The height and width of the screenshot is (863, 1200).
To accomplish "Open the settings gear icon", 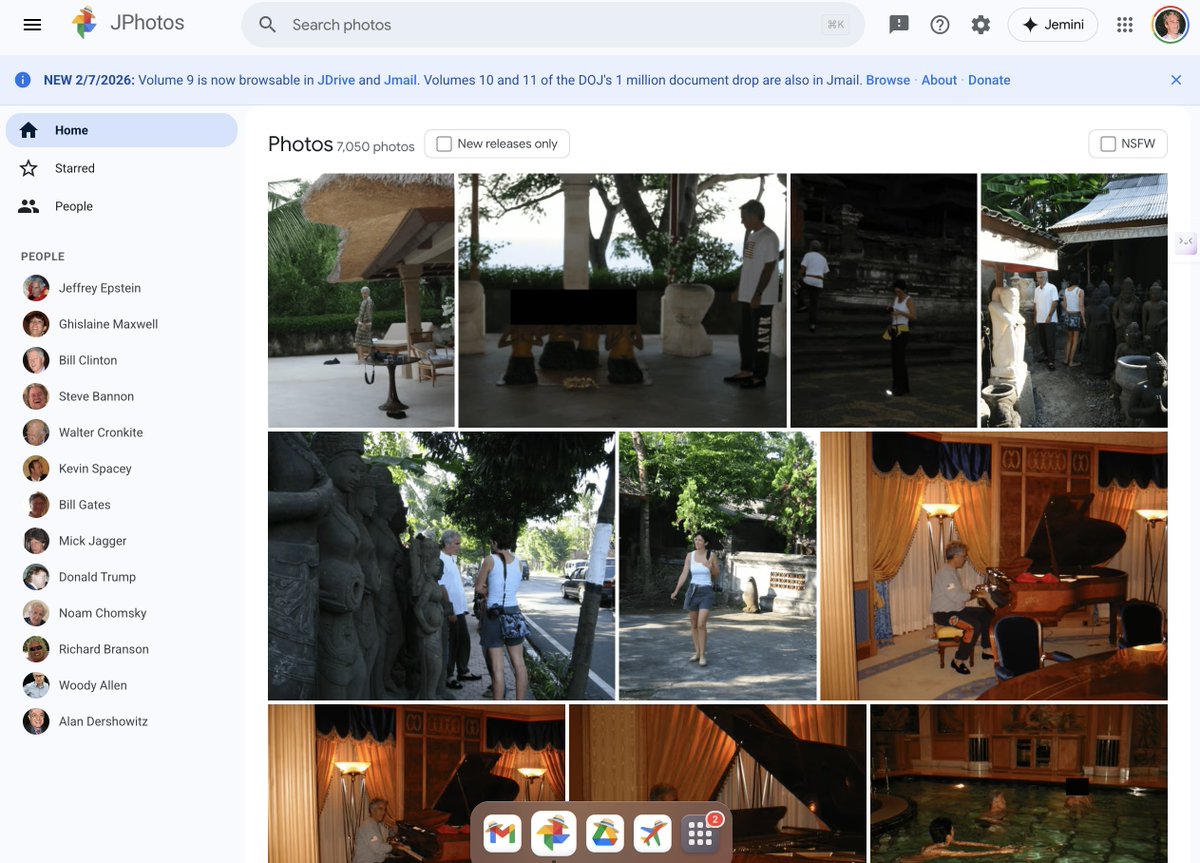I will click(981, 25).
